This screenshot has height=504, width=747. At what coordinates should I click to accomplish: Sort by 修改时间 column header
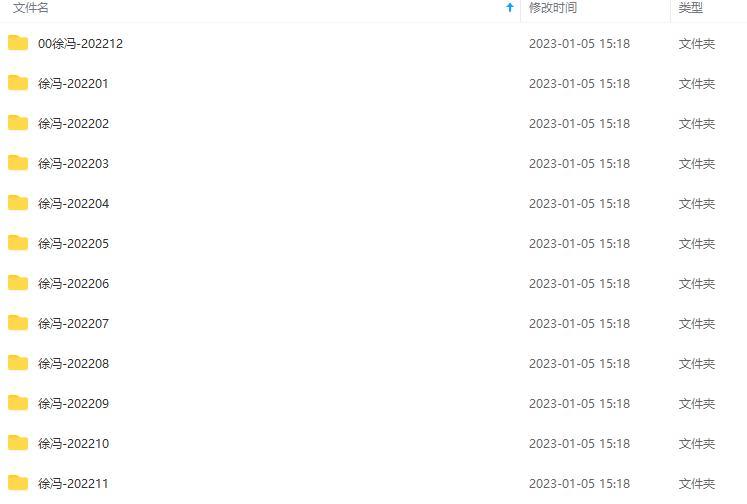point(553,8)
